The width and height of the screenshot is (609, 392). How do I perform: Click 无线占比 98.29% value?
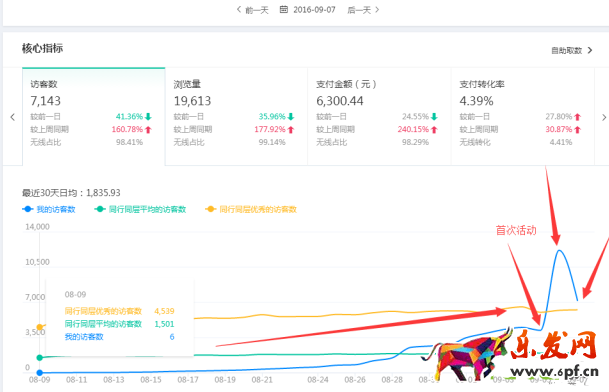coord(415,142)
